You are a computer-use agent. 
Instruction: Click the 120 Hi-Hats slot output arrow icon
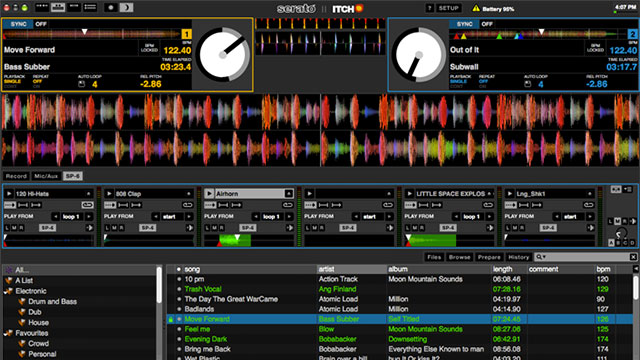89,228
